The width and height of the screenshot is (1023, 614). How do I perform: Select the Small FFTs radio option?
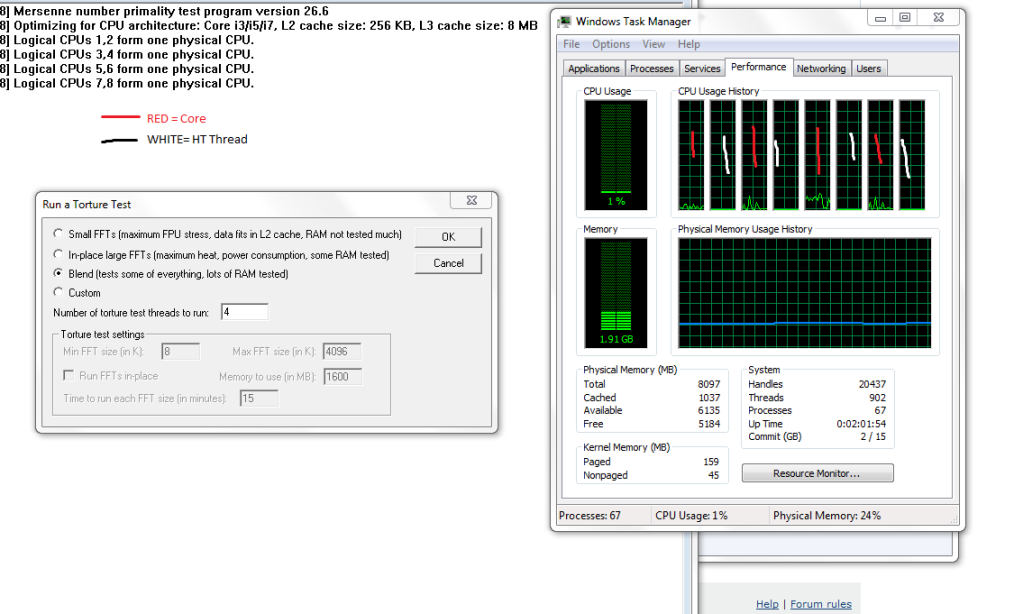click(x=59, y=234)
